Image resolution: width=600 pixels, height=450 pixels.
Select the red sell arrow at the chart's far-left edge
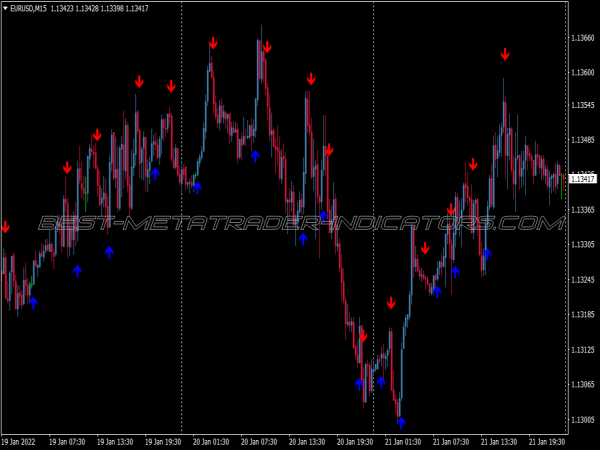[x=5, y=227]
